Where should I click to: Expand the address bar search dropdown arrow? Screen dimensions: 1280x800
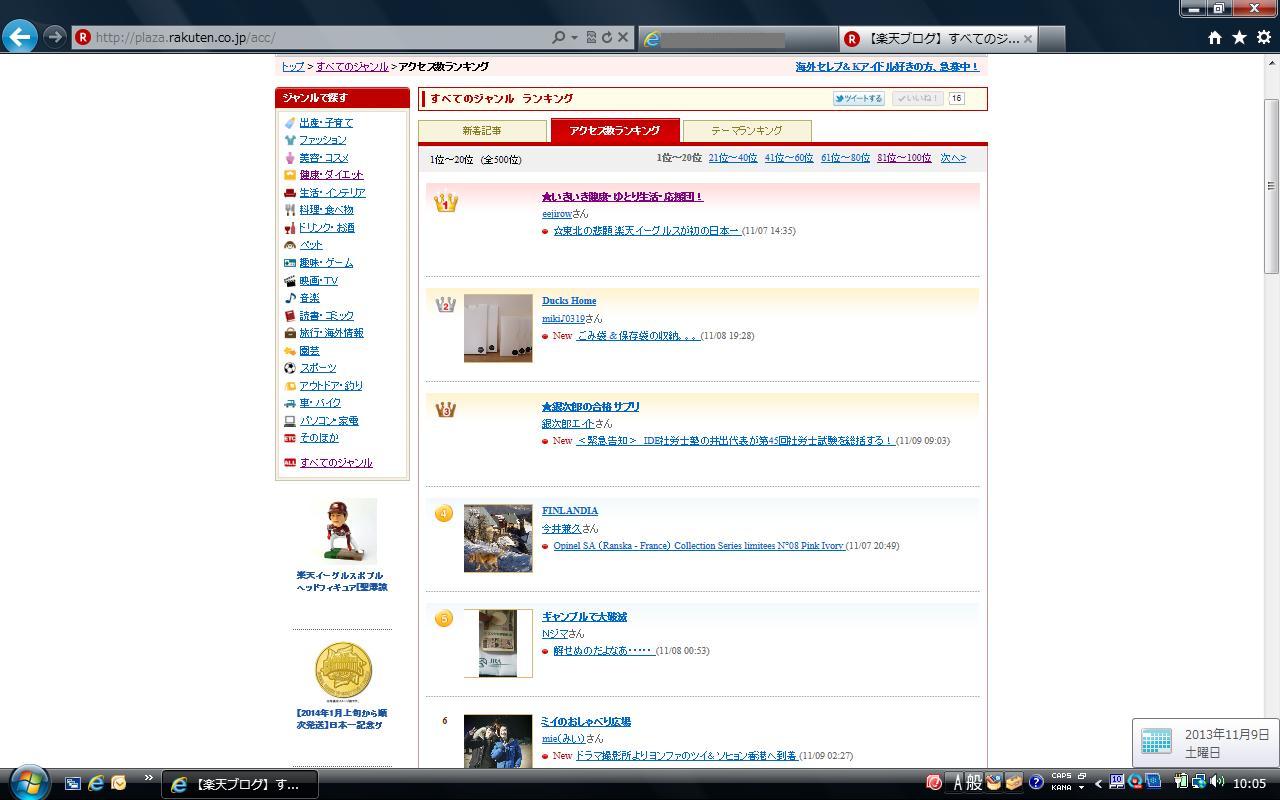click(574, 37)
